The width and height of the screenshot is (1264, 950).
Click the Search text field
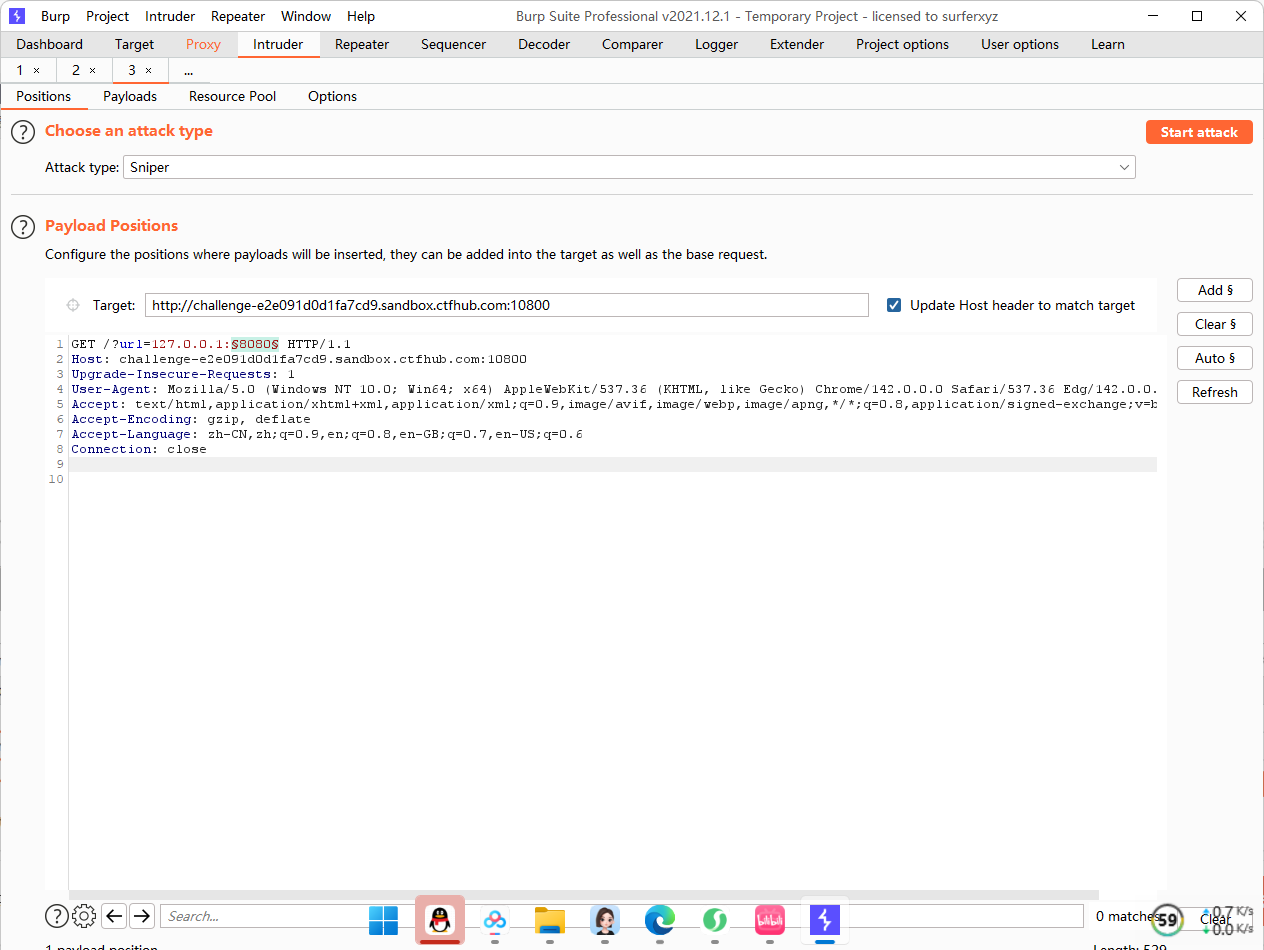(x=621, y=916)
